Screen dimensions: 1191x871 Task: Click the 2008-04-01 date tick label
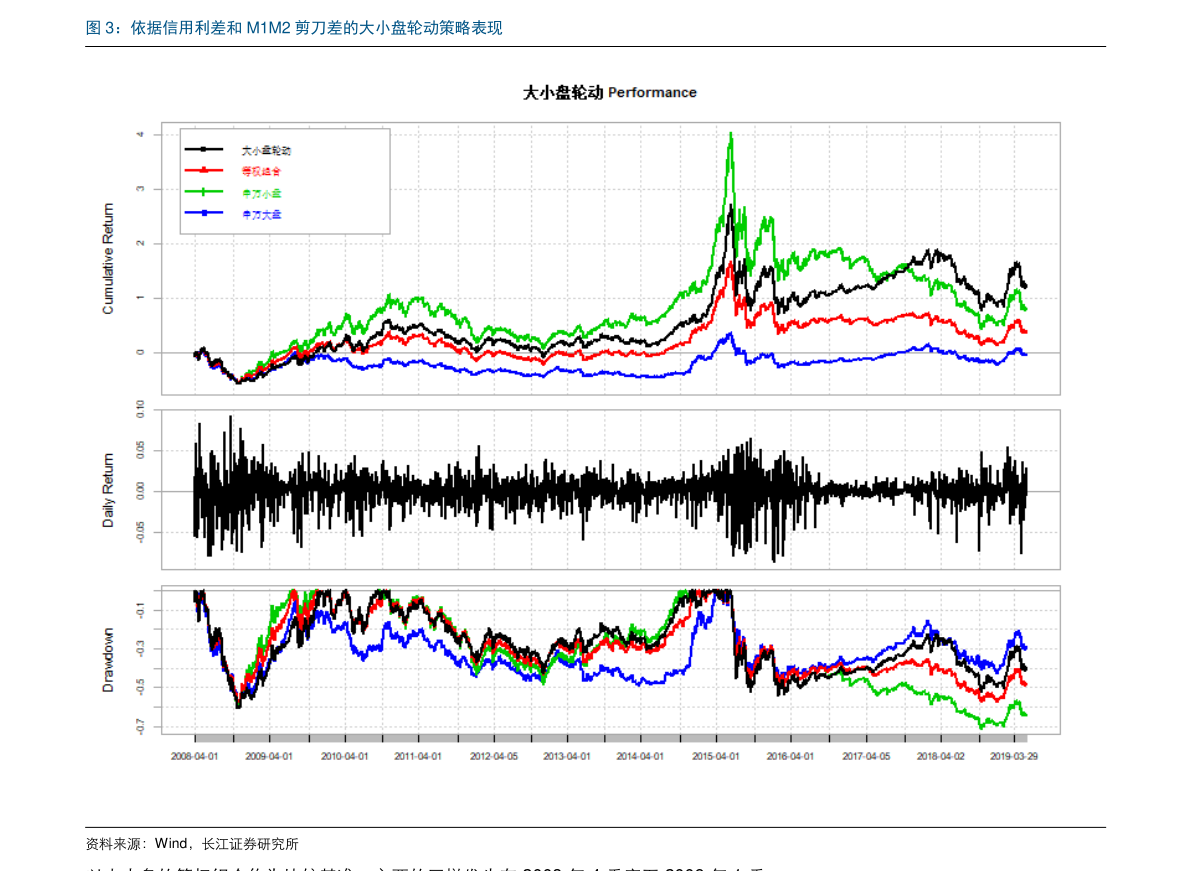(195, 757)
